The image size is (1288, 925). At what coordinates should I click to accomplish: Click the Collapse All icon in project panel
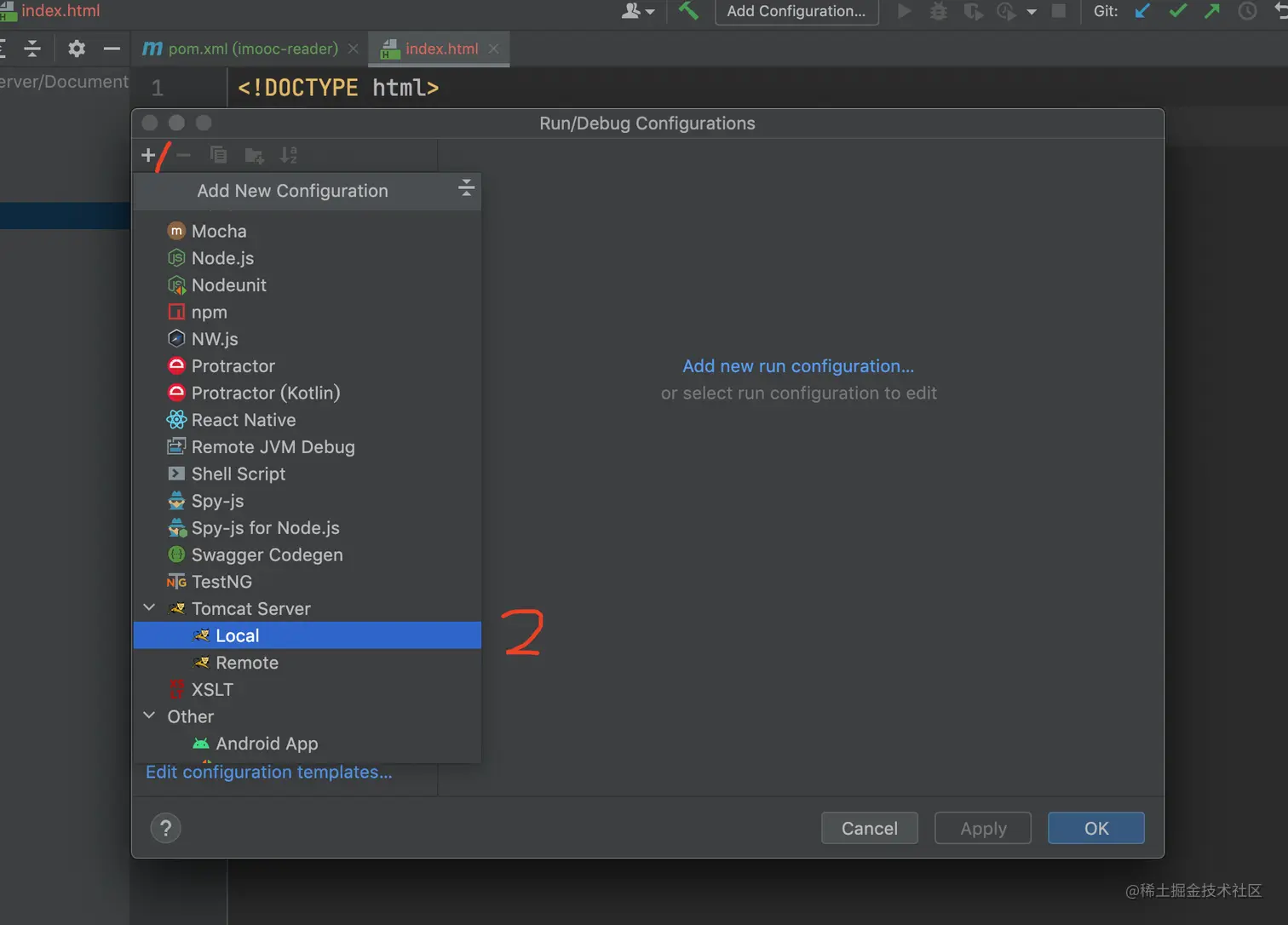[32, 49]
